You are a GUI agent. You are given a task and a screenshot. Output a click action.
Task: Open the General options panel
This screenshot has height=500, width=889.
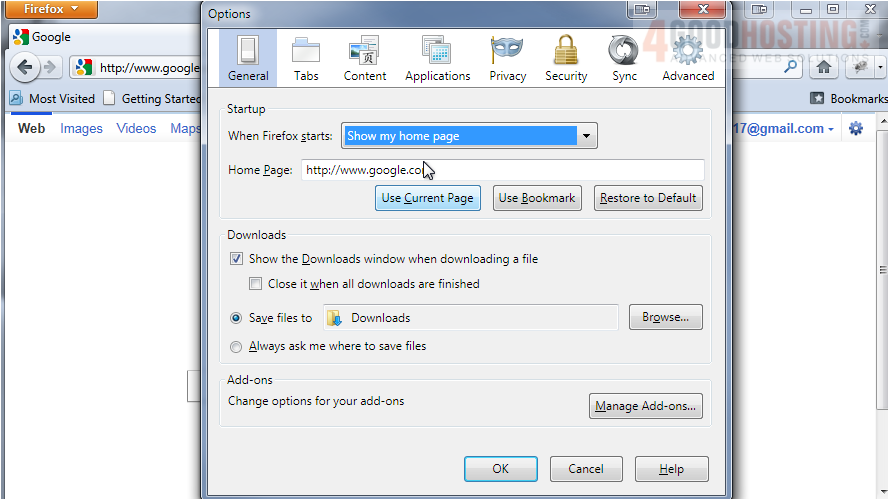[247, 58]
